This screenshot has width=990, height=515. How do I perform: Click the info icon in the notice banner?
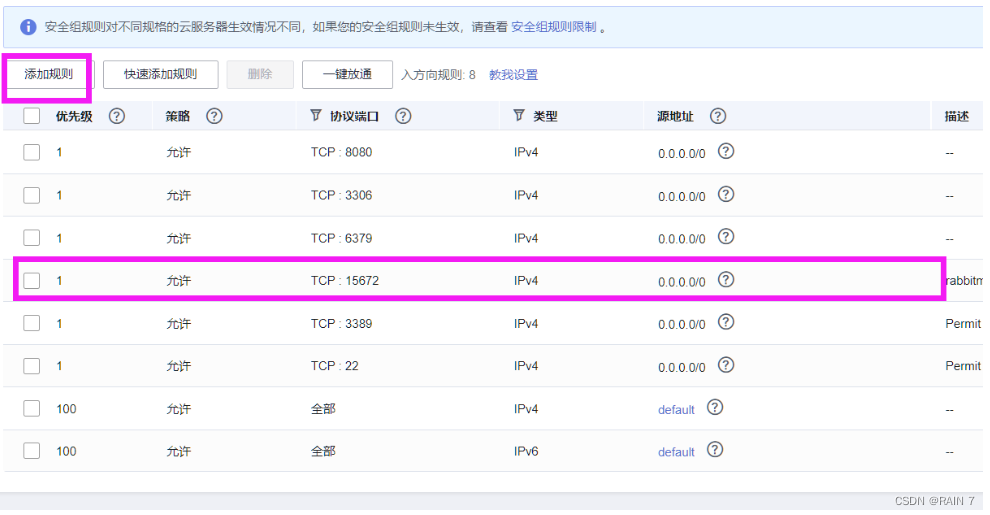[x=28, y=27]
